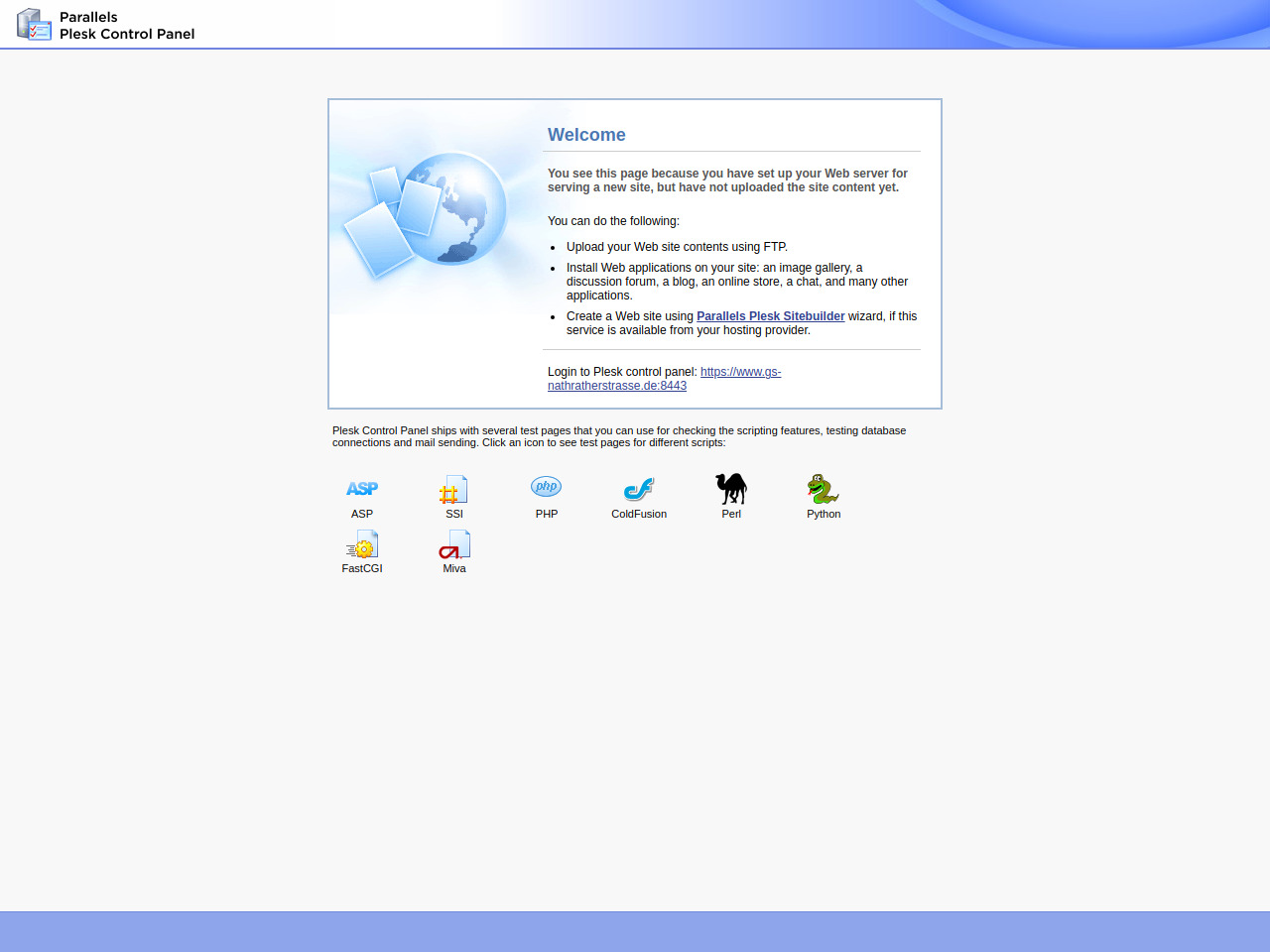
Task: Click the Python text label
Action: (x=824, y=514)
